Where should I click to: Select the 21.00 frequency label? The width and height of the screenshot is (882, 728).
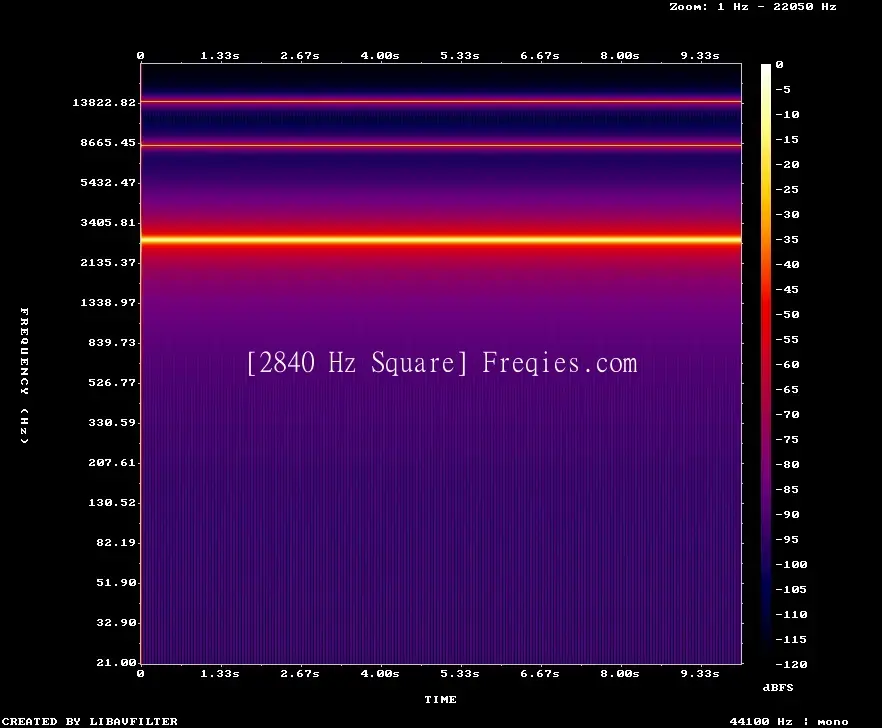click(x=116, y=662)
